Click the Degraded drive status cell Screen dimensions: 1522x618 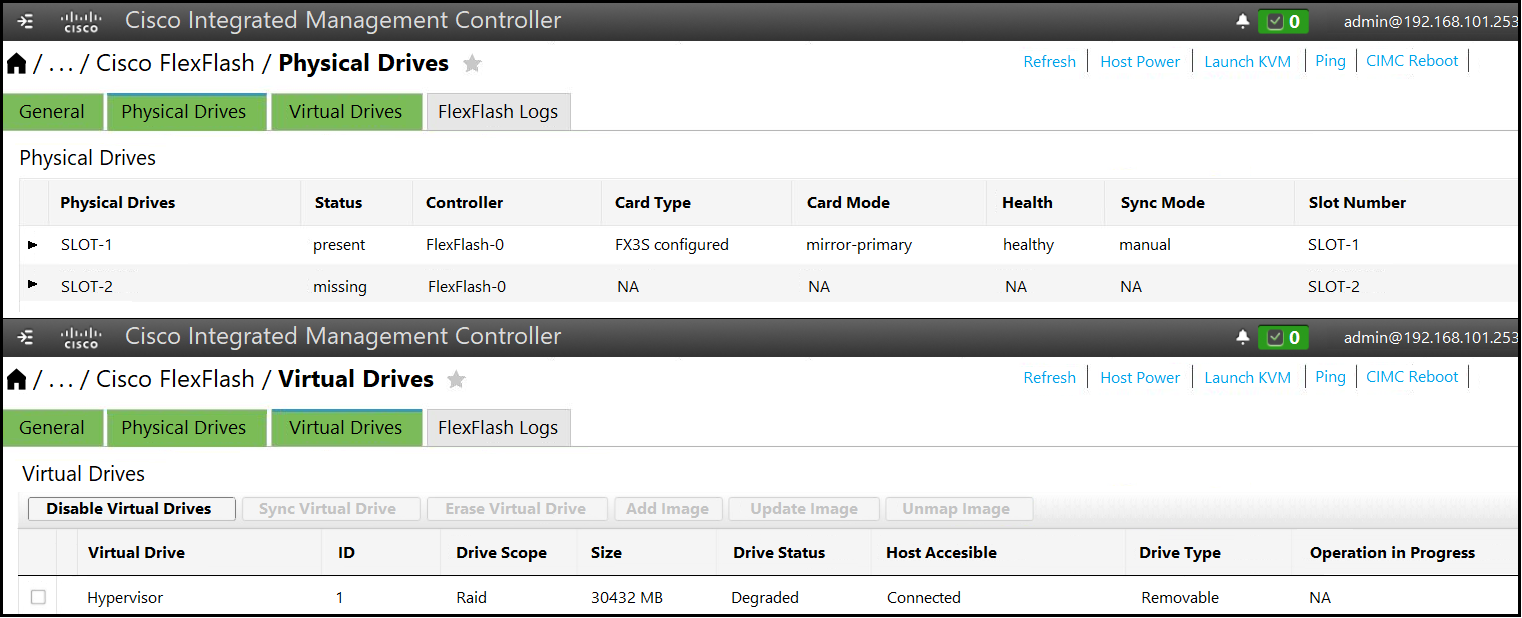click(x=765, y=598)
